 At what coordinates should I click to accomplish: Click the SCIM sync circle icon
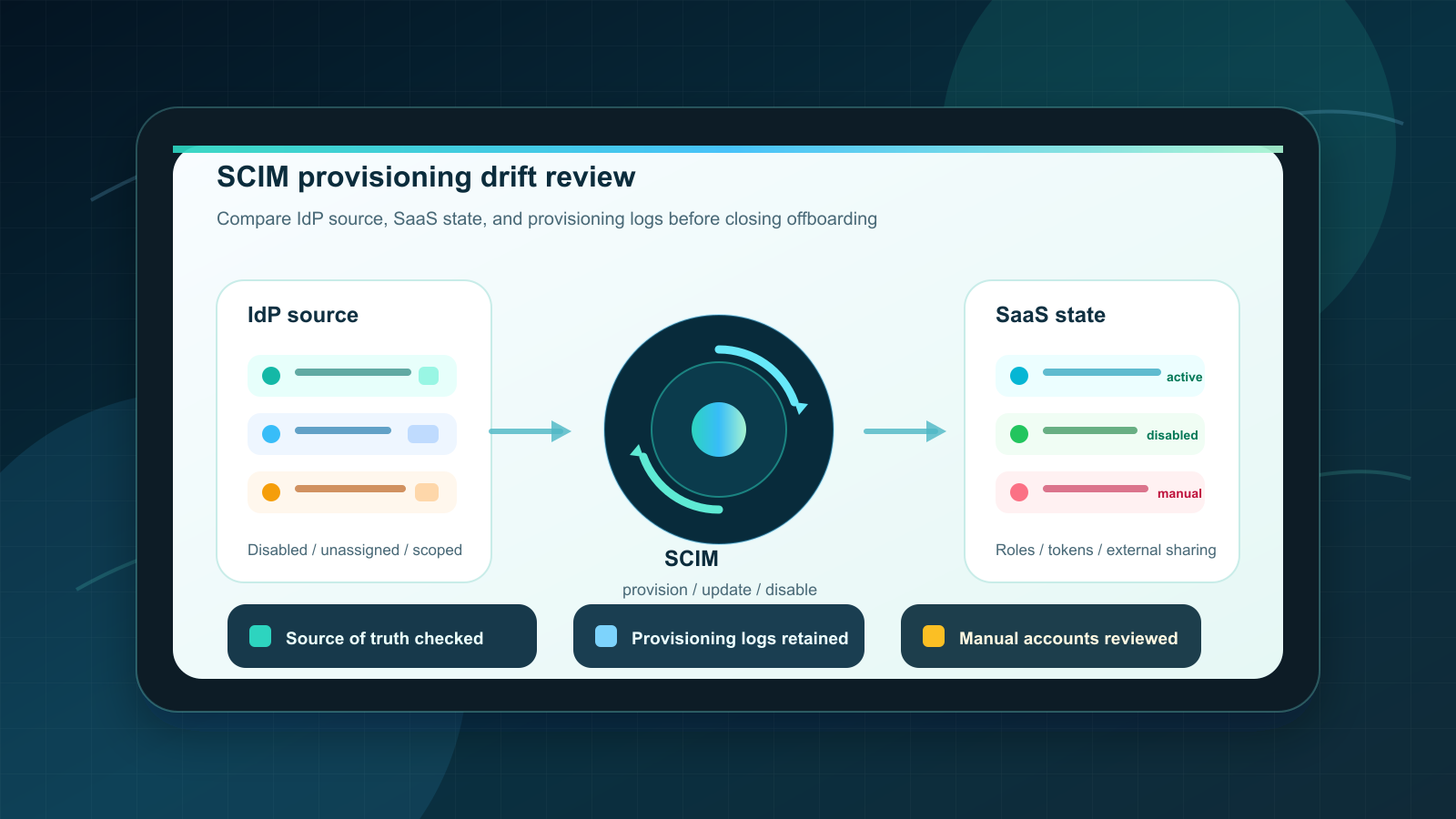coord(719,430)
